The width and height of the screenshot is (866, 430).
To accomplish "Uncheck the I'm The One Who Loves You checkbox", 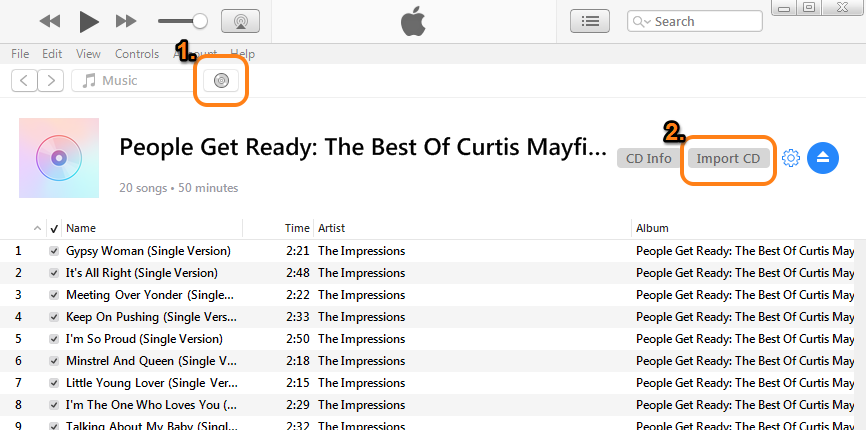I will [54, 405].
